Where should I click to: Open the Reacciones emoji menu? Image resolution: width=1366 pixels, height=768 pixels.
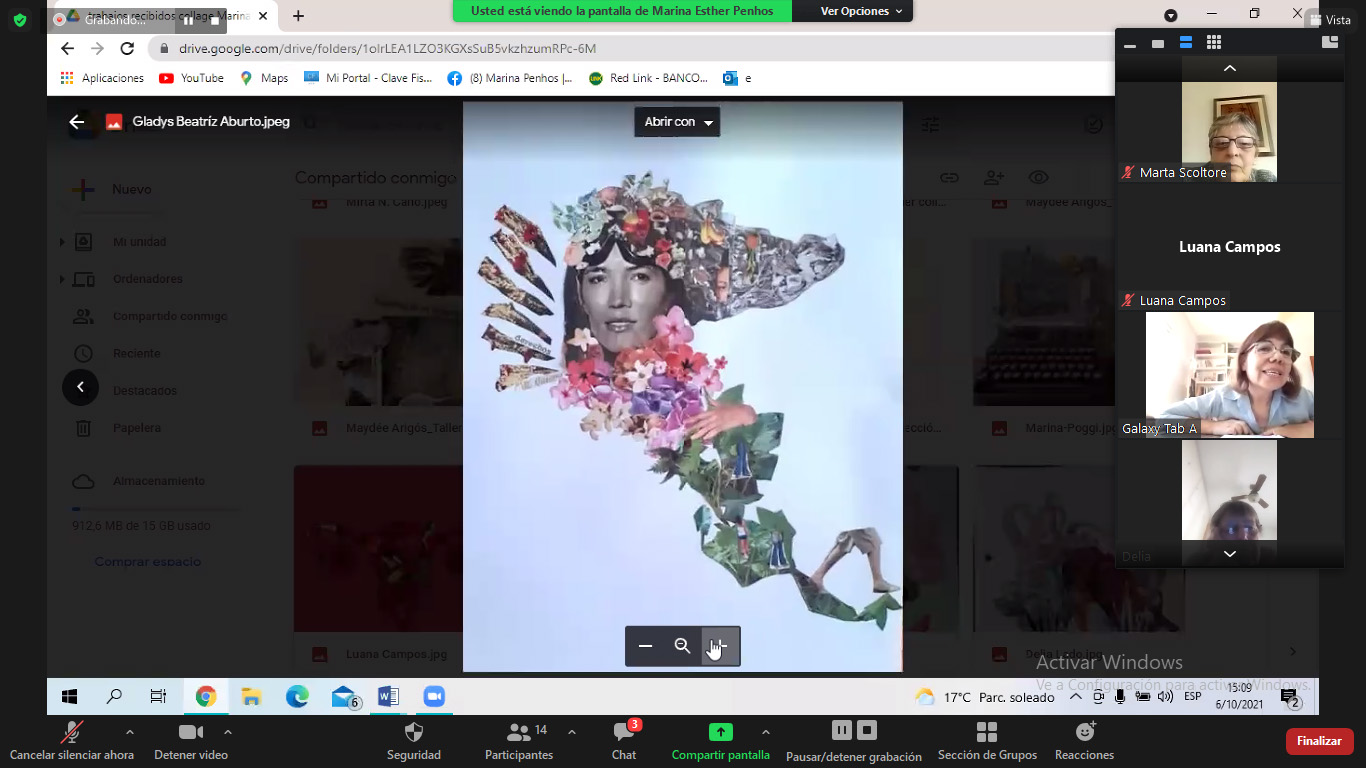pos(1084,732)
